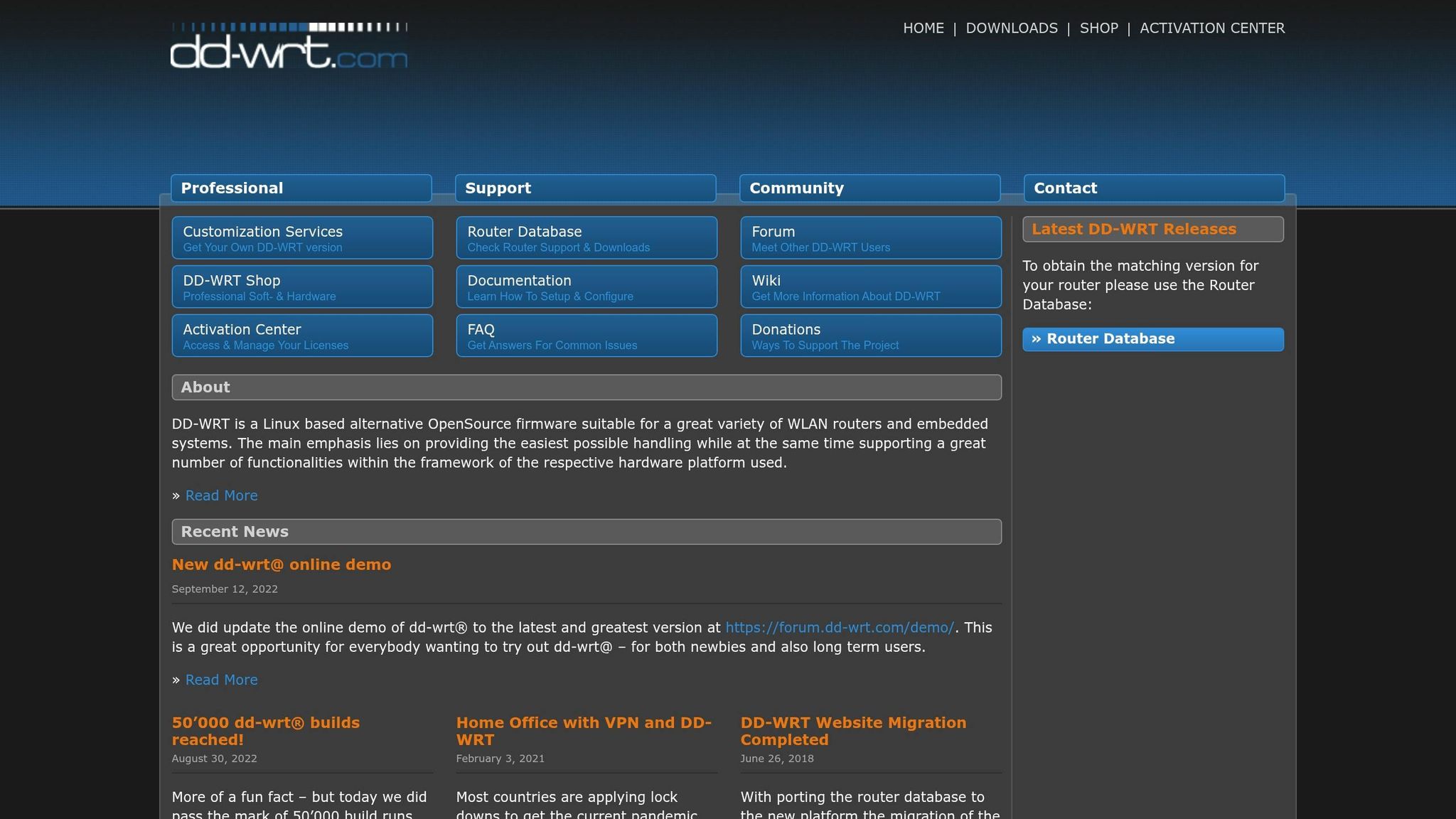Image resolution: width=1456 pixels, height=819 pixels.
Task: Click the dd-wrt.com logo
Action: (x=289, y=45)
